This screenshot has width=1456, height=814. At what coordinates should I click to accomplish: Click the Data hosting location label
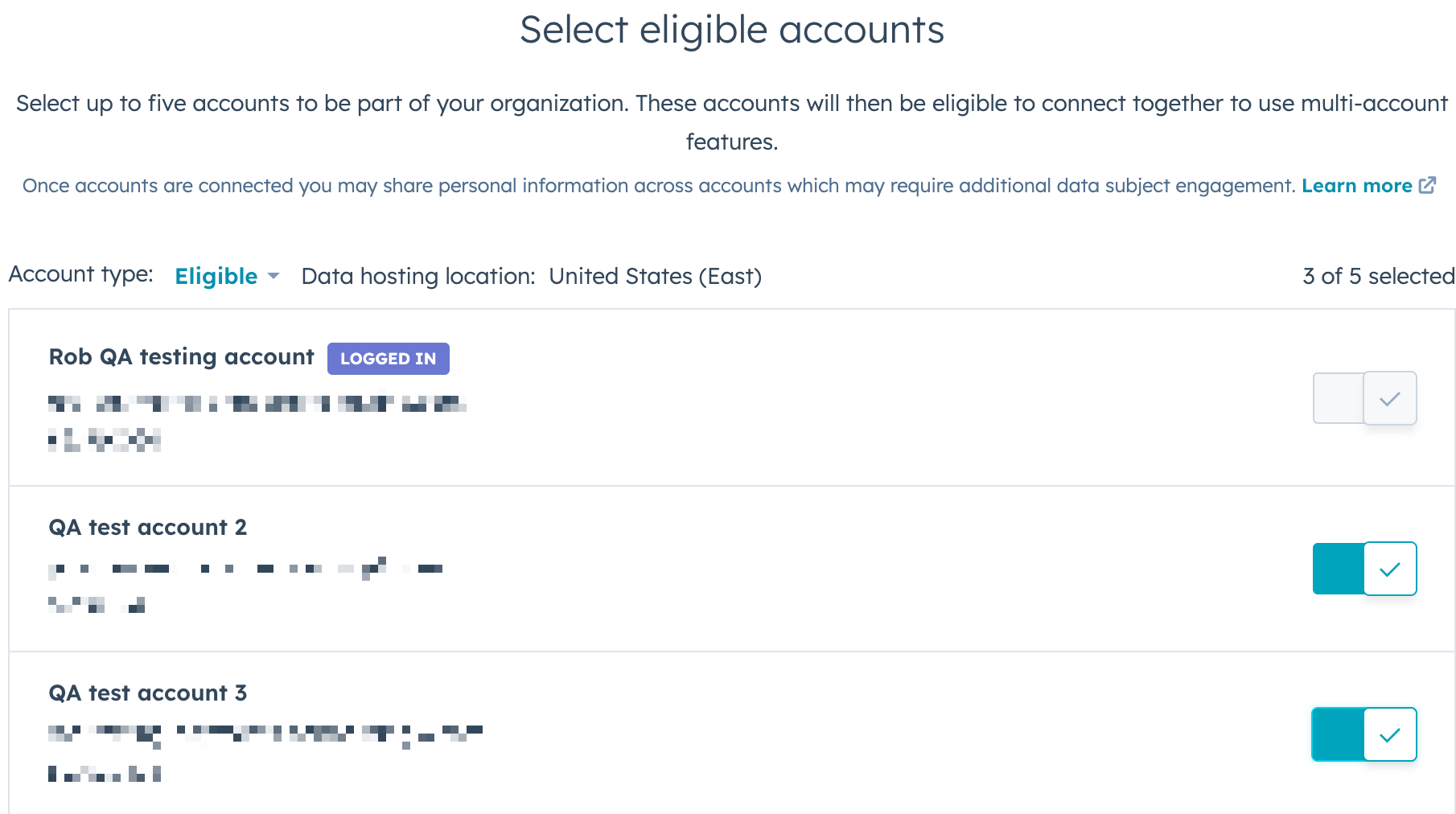(x=417, y=276)
